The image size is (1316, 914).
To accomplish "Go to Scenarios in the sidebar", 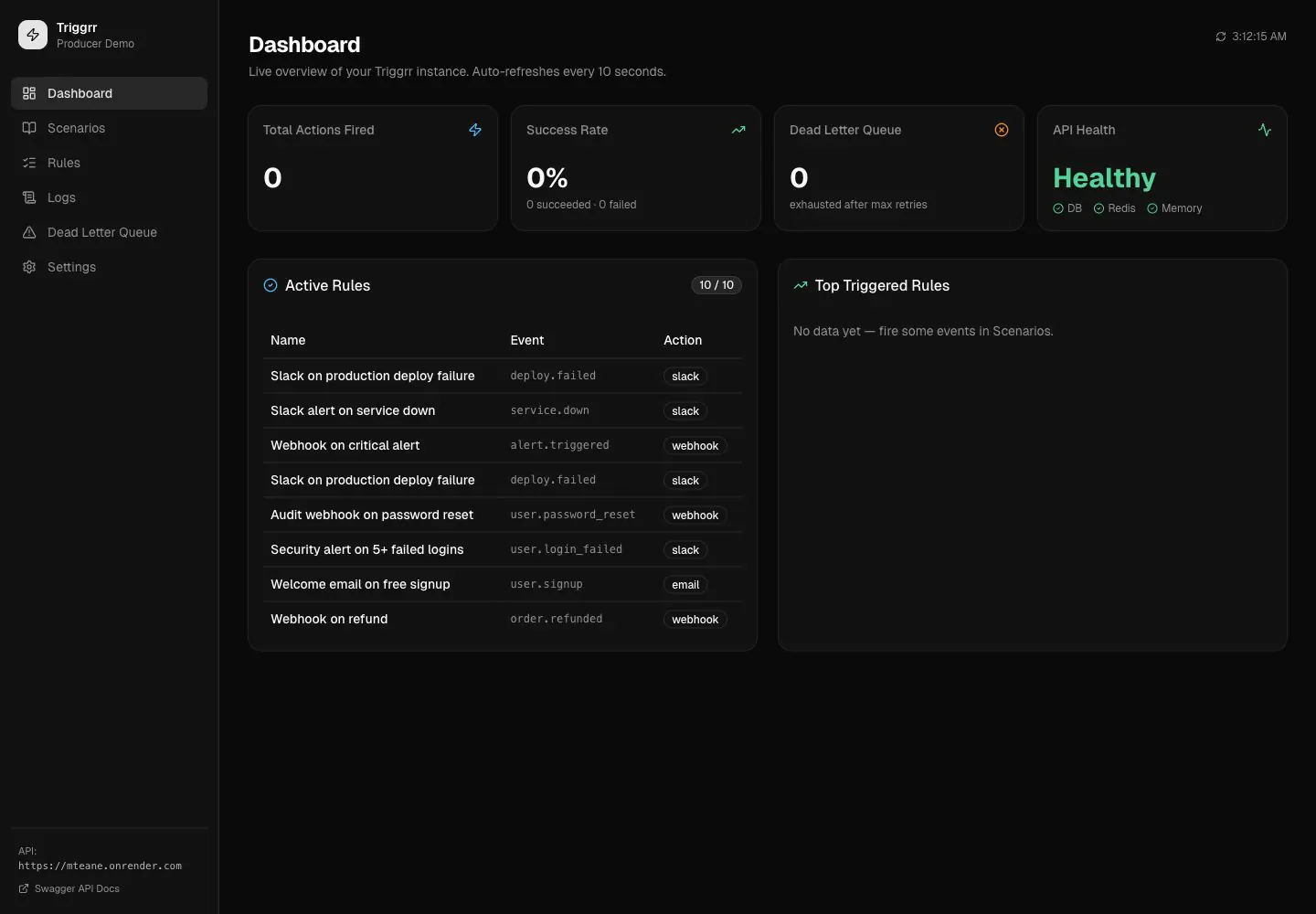I will 110,128.
